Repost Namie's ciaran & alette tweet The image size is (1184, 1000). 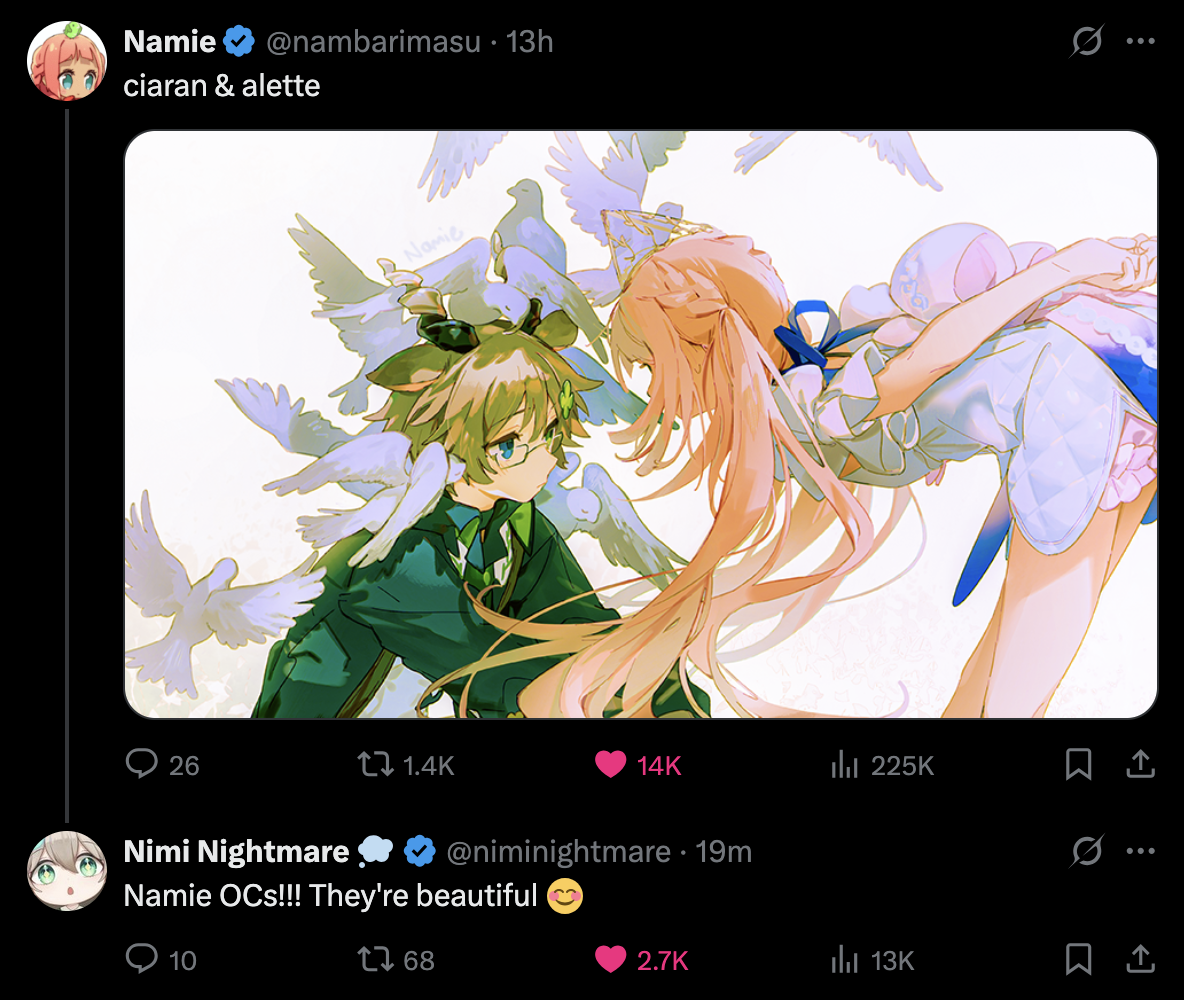405,764
